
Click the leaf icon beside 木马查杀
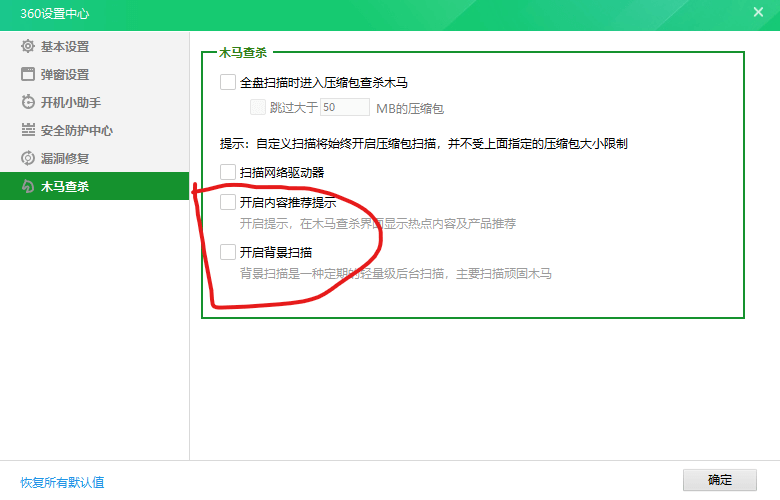[28, 186]
